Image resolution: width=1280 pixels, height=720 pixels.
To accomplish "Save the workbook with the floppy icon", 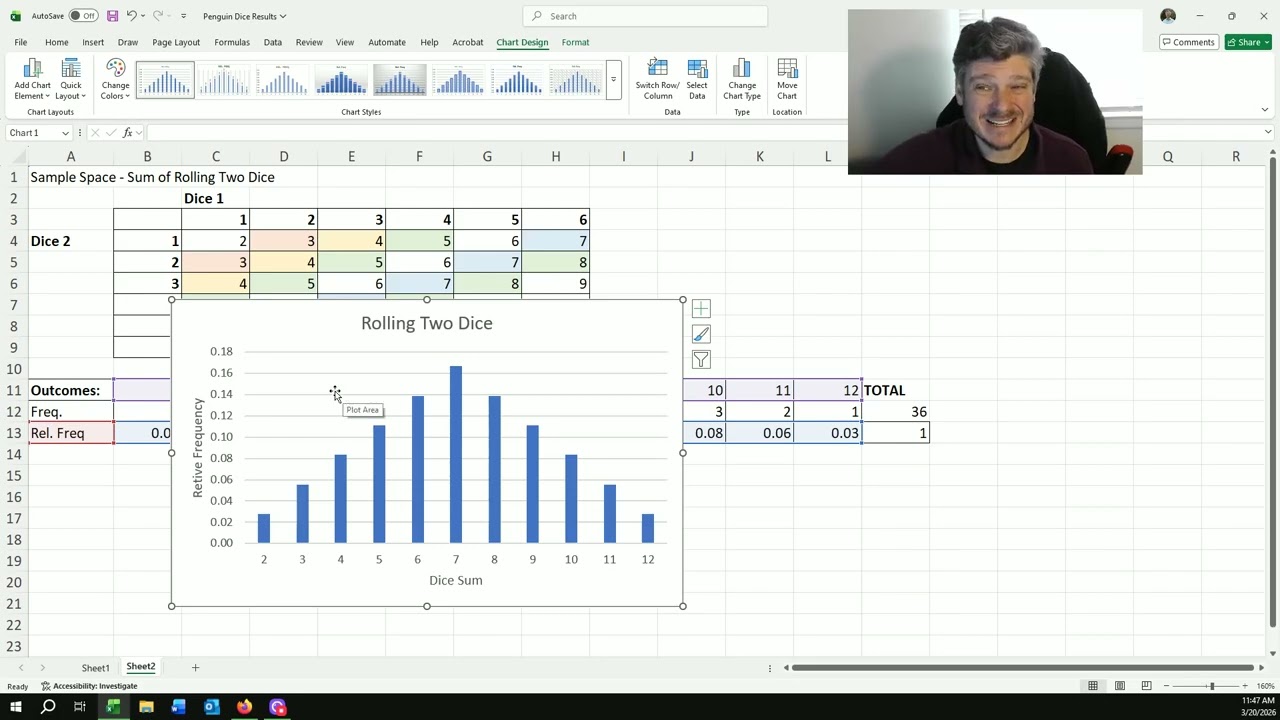I will 112,16.
